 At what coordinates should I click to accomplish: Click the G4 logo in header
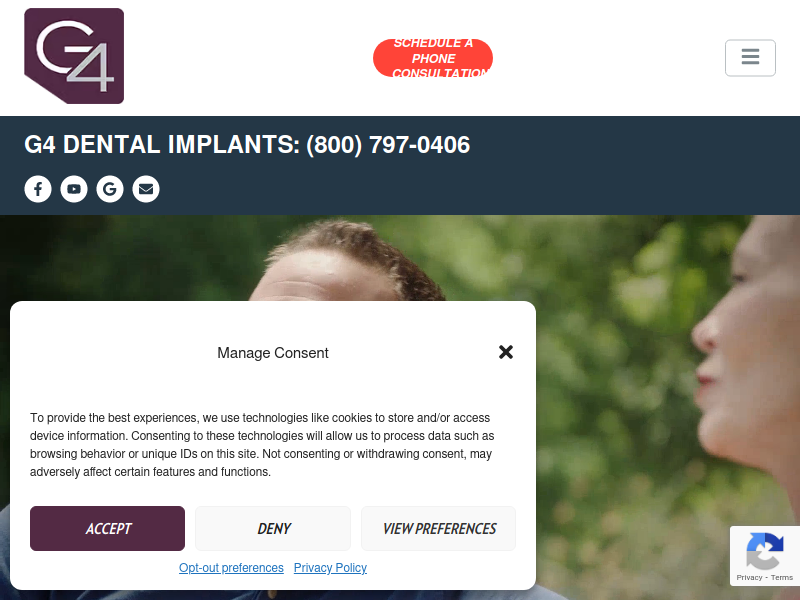pyautogui.click(x=74, y=56)
